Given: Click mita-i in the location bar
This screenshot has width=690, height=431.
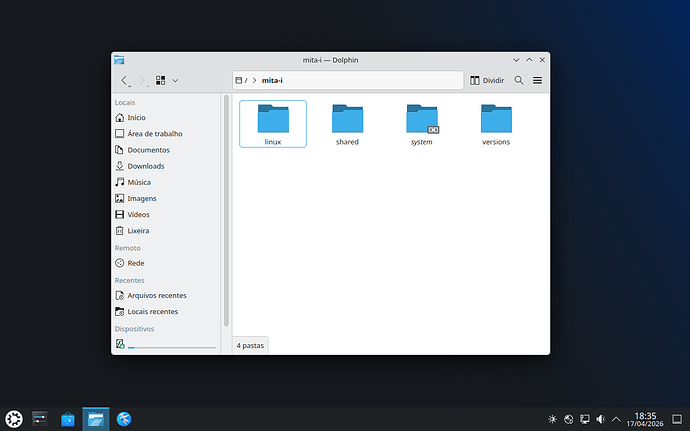Looking at the screenshot, I should (x=272, y=81).
